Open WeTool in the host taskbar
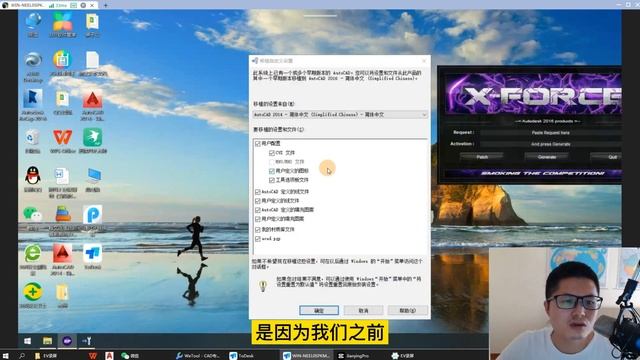 click(x=198, y=356)
